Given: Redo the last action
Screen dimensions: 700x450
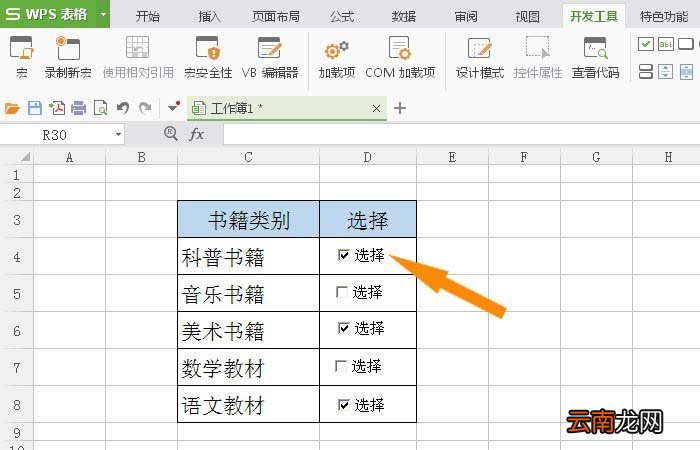Looking at the screenshot, I should (x=145, y=108).
